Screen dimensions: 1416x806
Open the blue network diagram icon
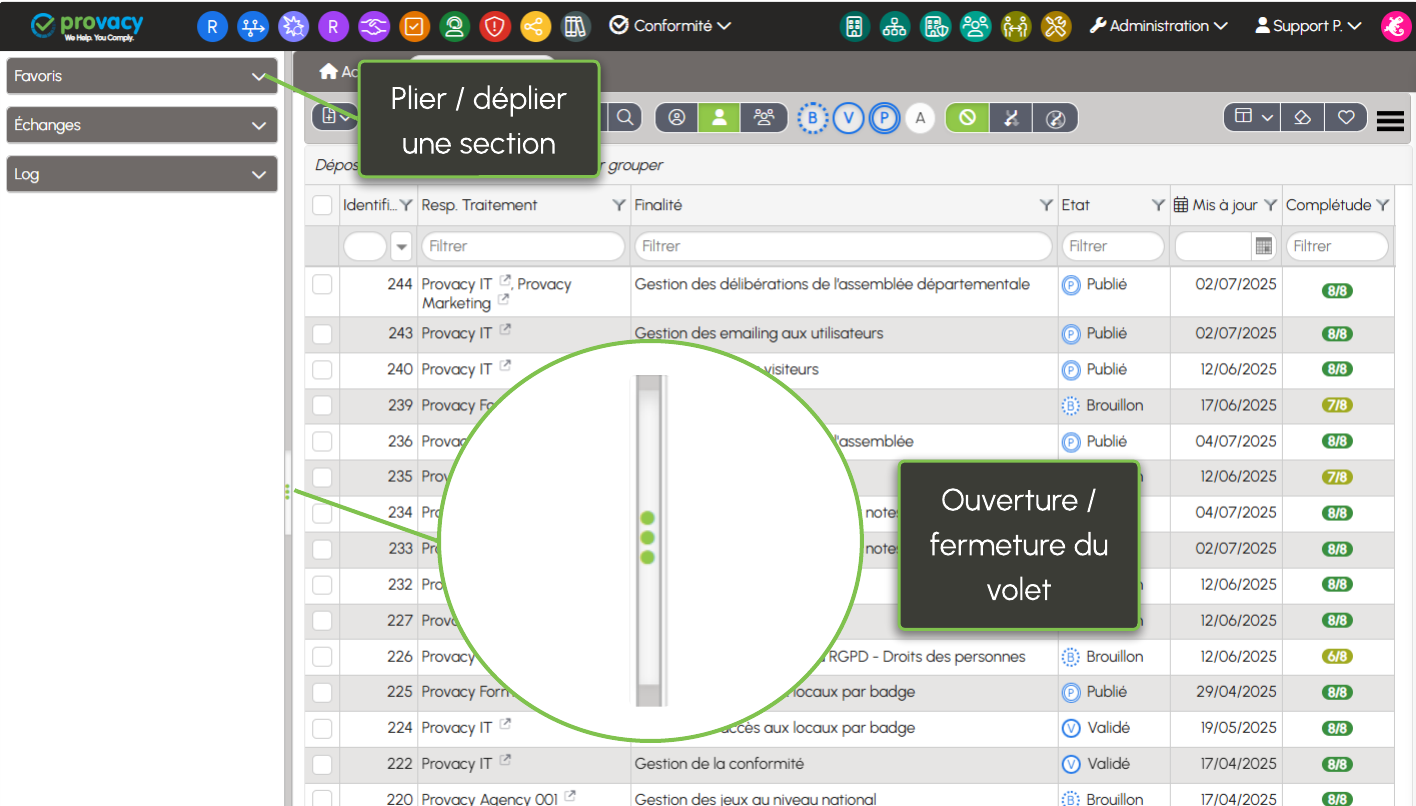253,26
